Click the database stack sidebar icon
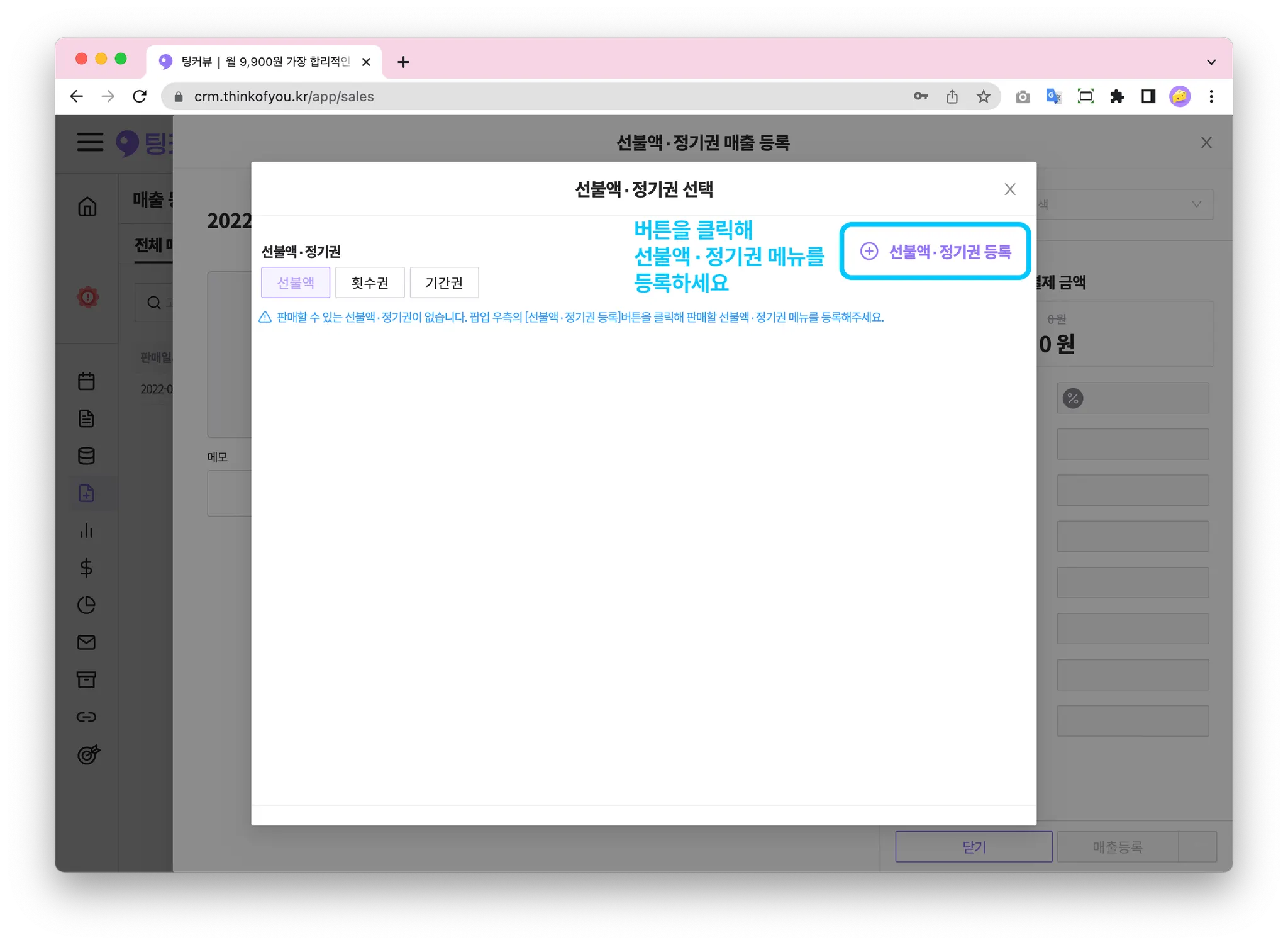This screenshot has width=1288, height=945. click(x=86, y=456)
